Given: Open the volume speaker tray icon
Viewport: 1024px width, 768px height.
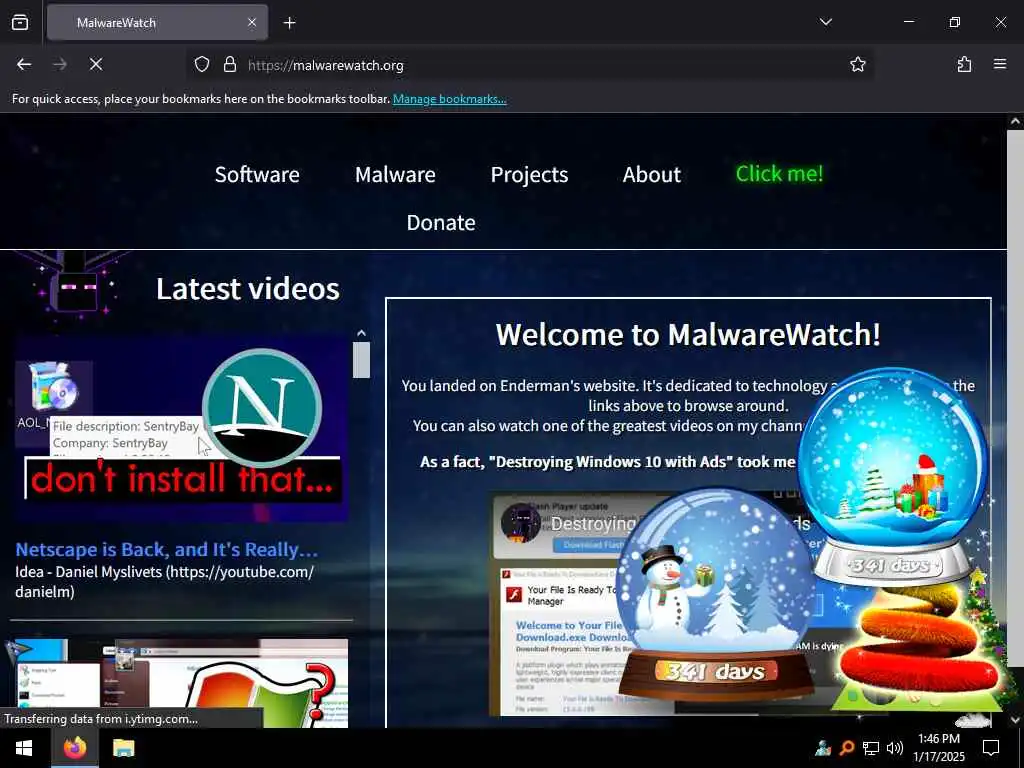Looking at the screenshot, I should (895, 748).
